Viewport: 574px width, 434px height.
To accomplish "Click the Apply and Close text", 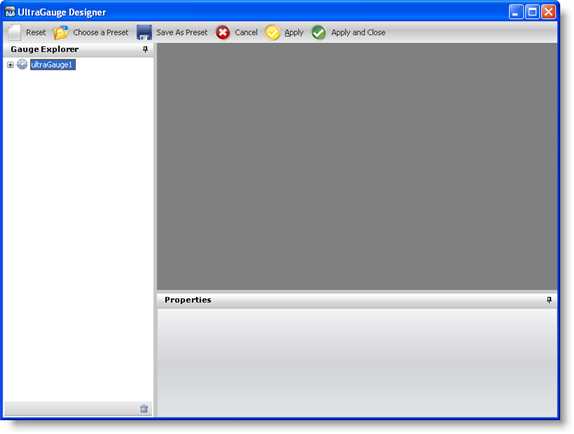I will pyautogui.click(x=358, y=33).
